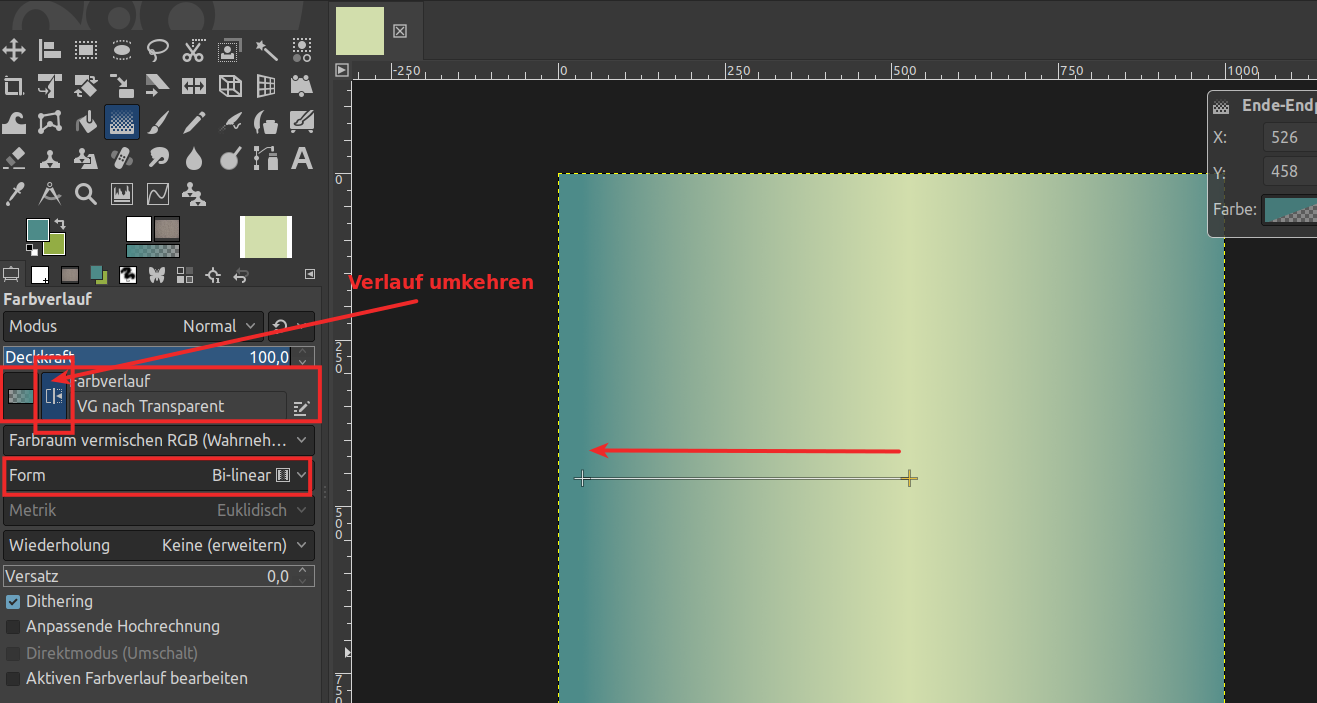Select the Airbrush tool
The height and width of the screenshot is (703, 1317).
230,122
